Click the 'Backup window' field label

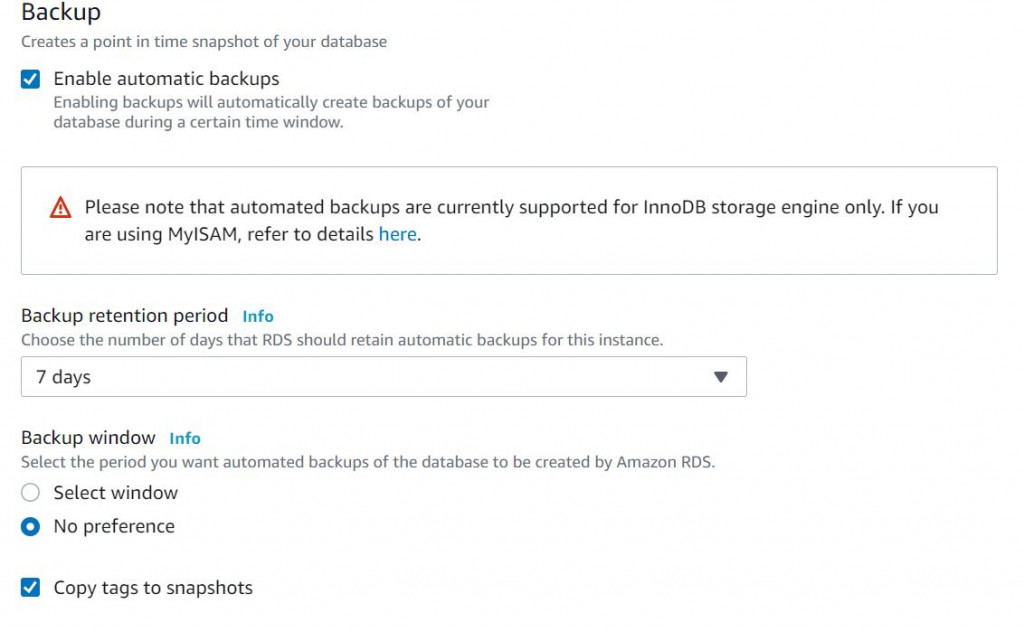pyautogui.click(x=89, y=438)
